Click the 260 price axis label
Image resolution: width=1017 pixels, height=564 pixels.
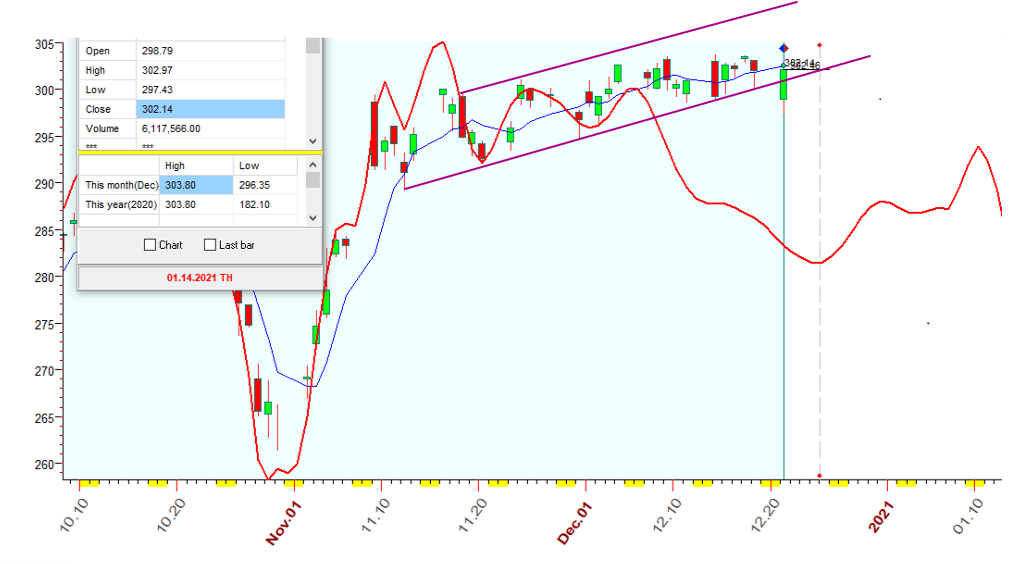(44, 464)
